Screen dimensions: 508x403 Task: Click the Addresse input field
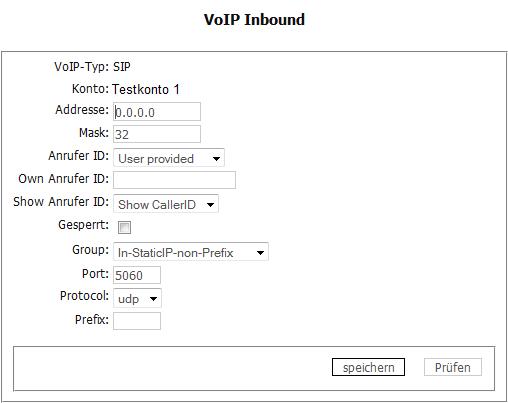click(x=157, y=112)
